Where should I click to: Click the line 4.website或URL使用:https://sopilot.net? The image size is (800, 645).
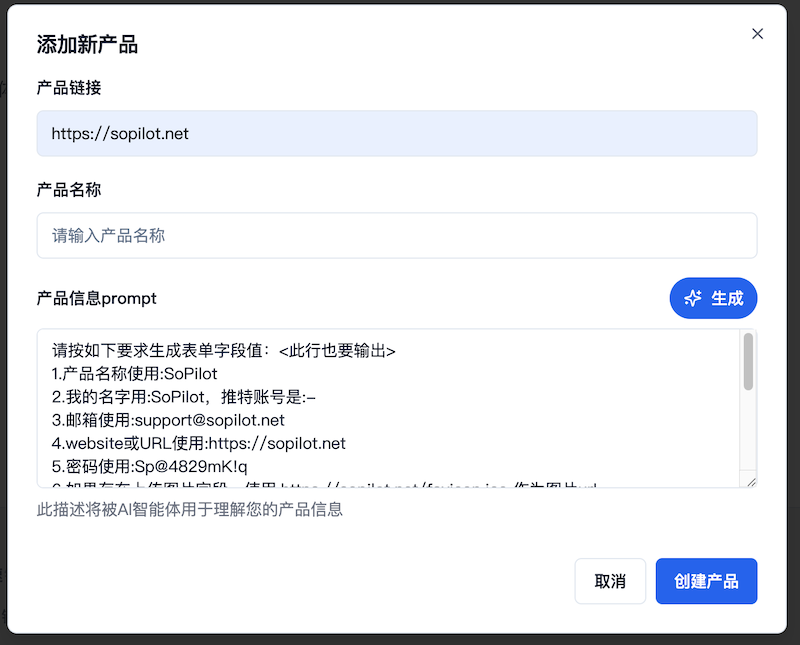click(x=198, y=443)
